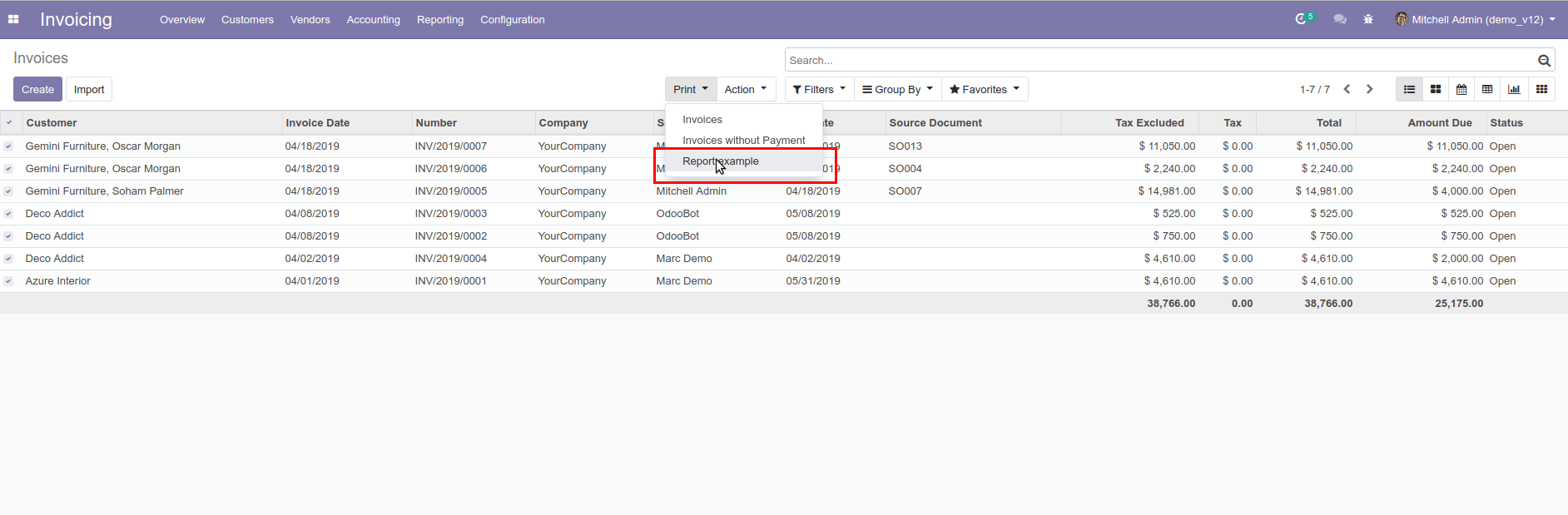The height and width of the screenshot is (515, 1568).
Task: Open the Group By dropdown
Action: coord(897,89)
